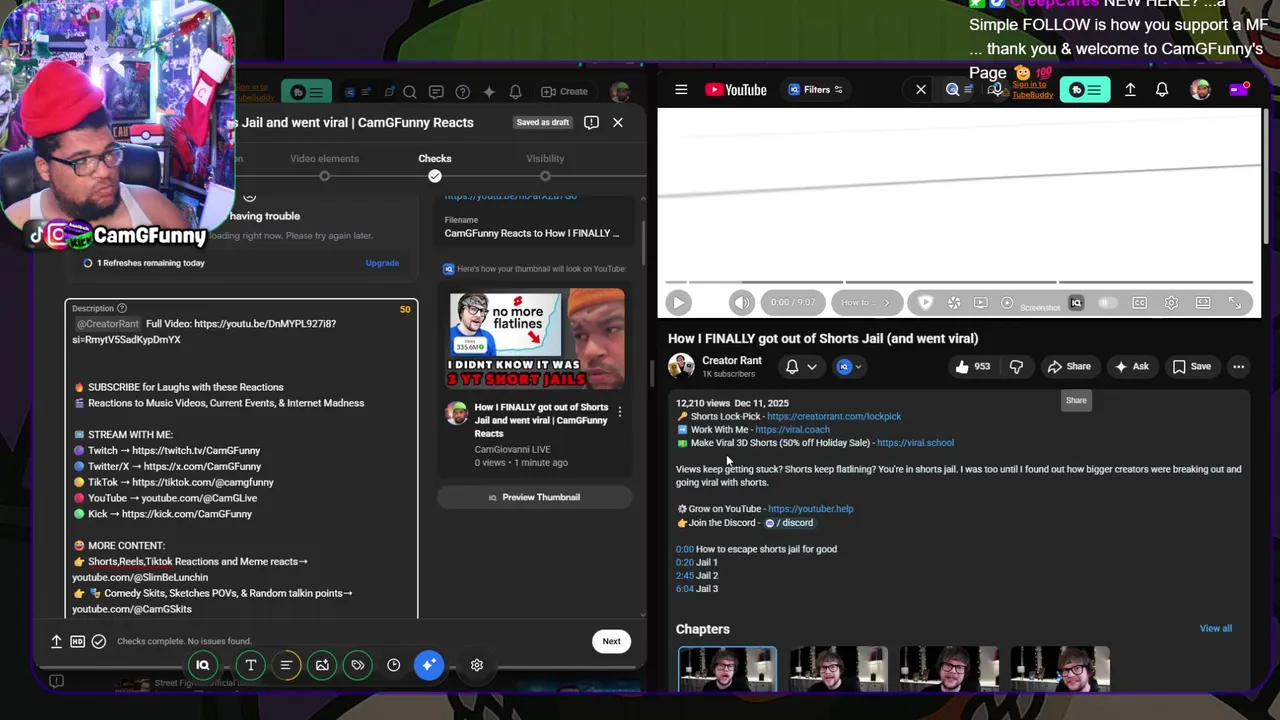Open View all chapters link
Image resolution: width=1280 pixels, height=720 pixels.
[x=1215, y=628]
